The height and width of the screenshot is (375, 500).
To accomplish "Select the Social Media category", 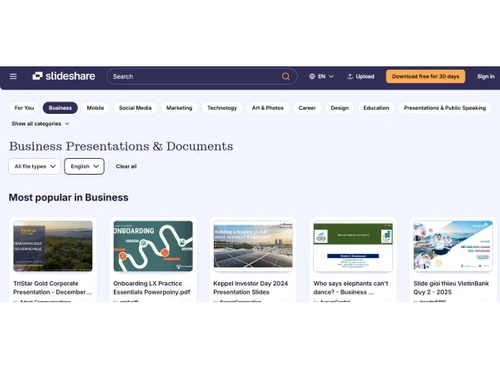I will pos(135,108).
